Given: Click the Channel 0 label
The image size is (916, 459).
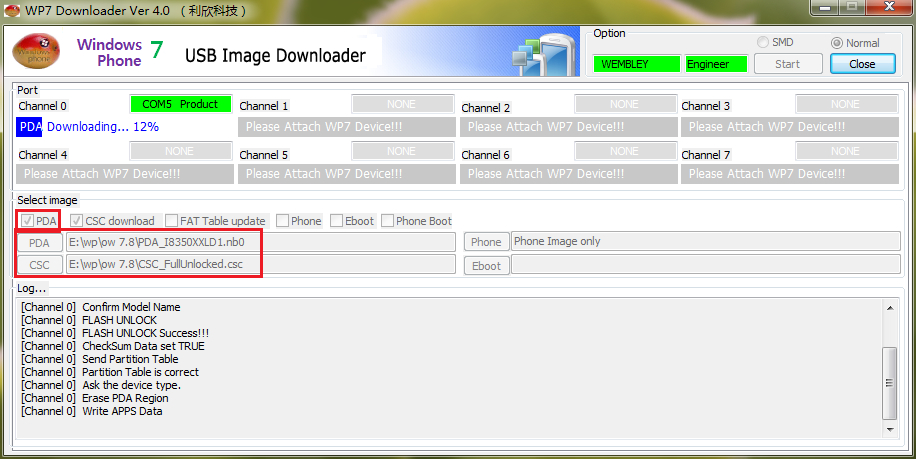Looking at the screenshot, I should pos(43,106).
